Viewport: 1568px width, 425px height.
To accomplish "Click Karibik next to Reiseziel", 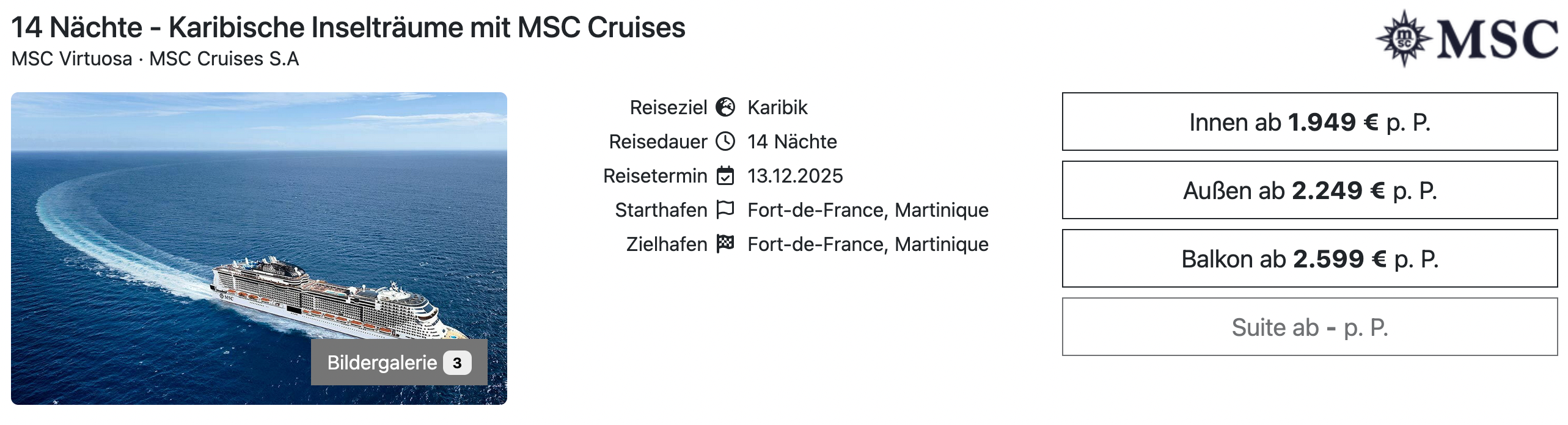I will (777, 107).
